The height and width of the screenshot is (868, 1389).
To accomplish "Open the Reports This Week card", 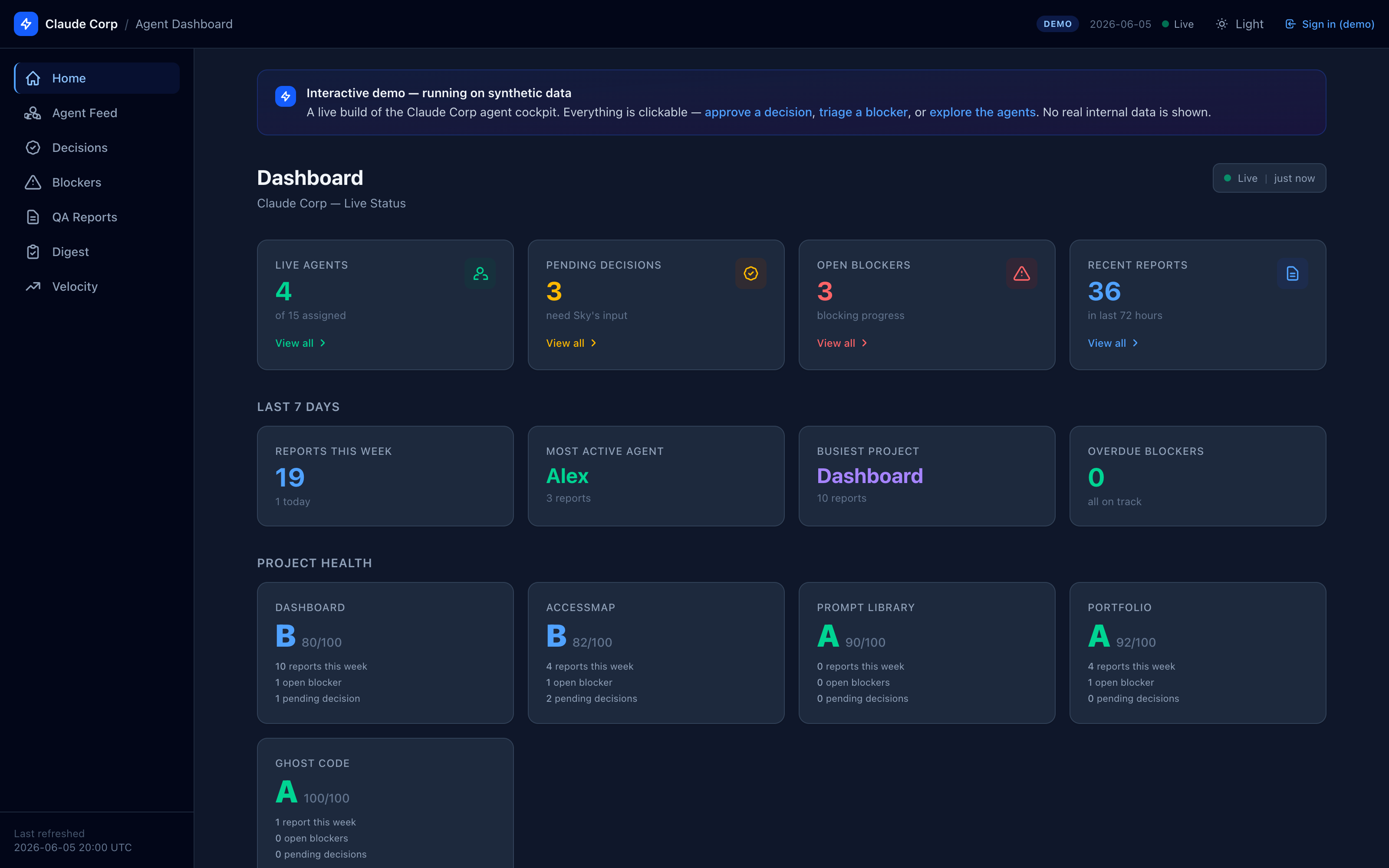I will (385, 476).
